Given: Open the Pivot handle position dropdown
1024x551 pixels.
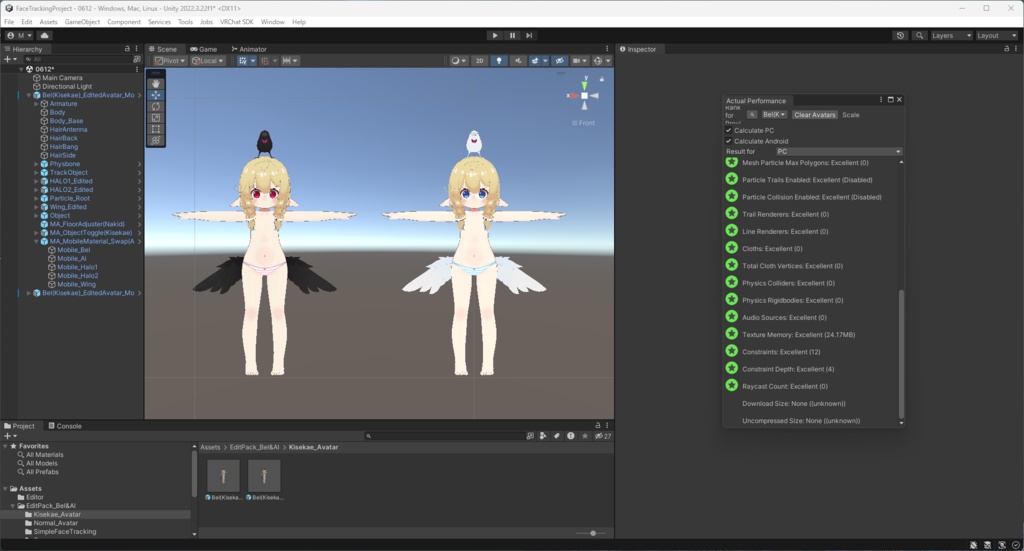Looking at the screenshot, I should 170,61.
